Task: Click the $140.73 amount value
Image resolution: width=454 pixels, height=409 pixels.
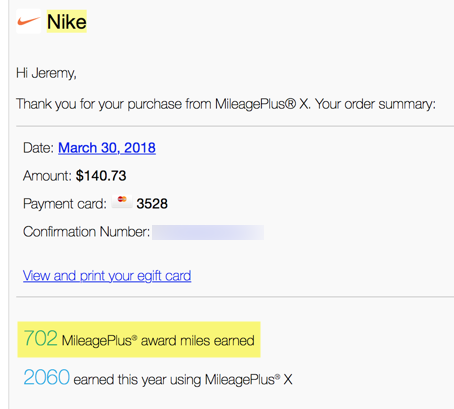Action: coord(101,176)
